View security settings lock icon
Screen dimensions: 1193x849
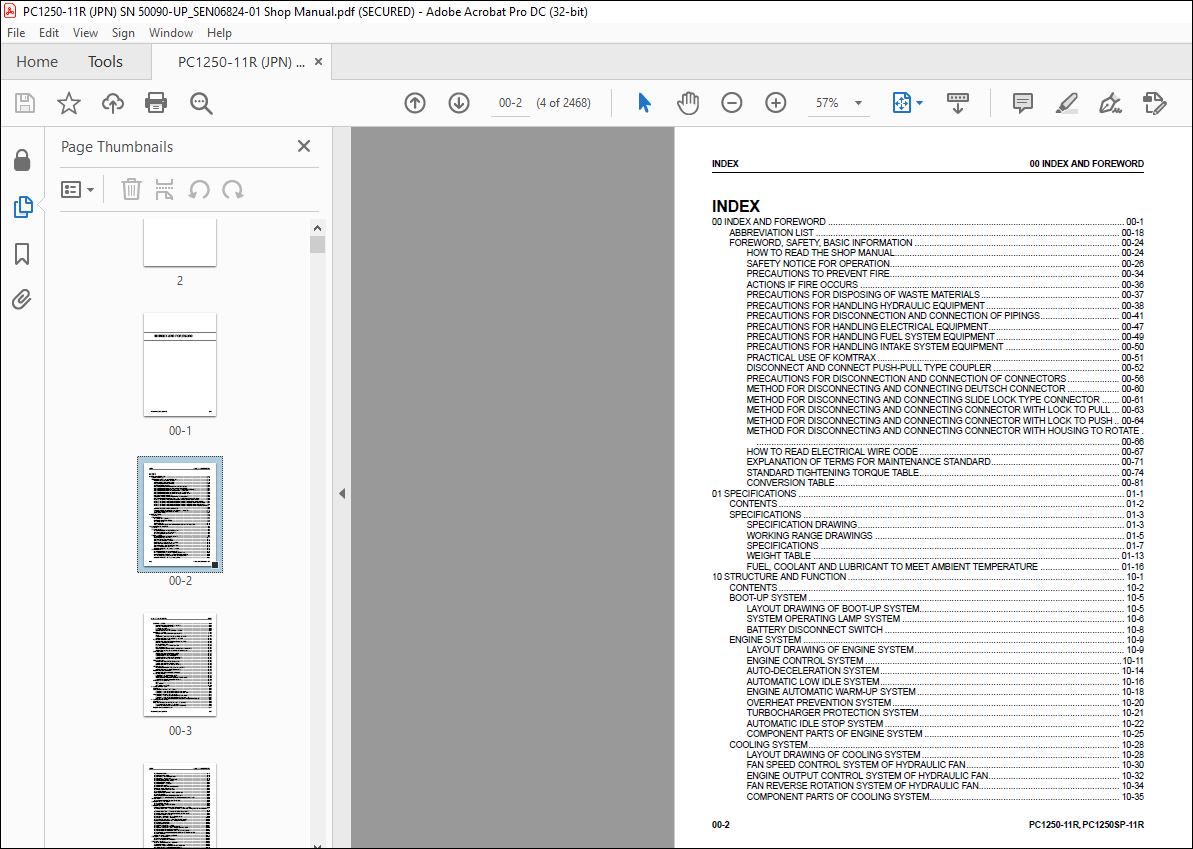(22, 160)
